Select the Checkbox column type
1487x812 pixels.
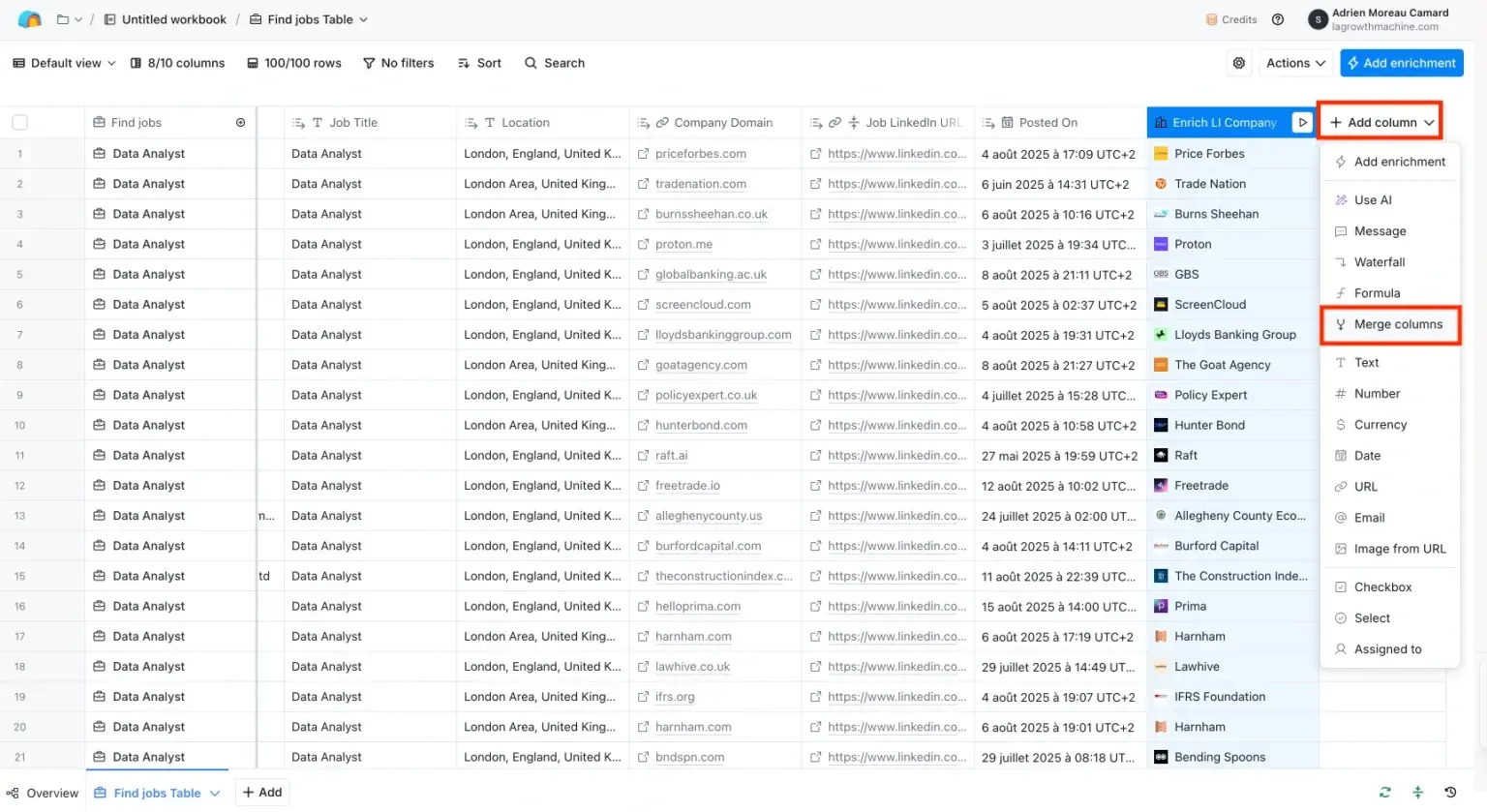pyautogui.click(x=1389, y=587)
